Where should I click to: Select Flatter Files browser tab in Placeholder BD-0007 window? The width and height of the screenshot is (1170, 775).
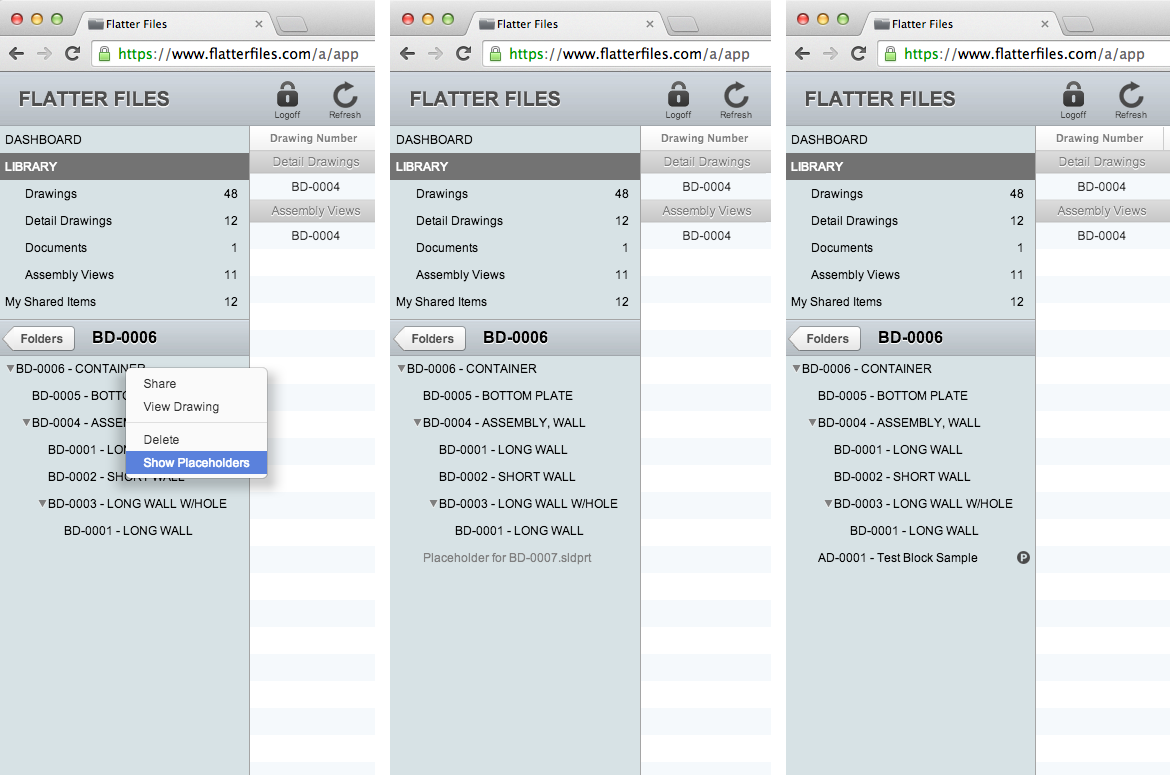point(563,24)
